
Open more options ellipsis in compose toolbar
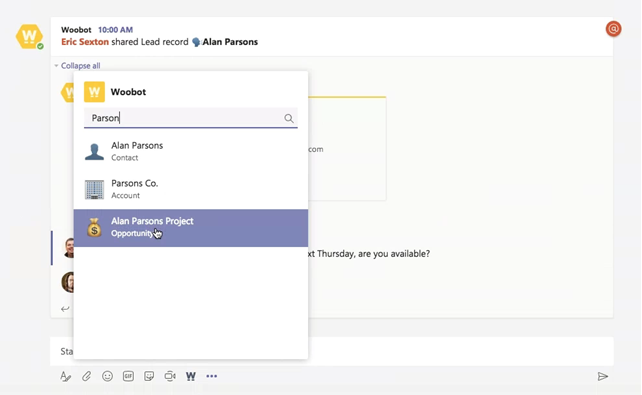click(x=212, y=376)
